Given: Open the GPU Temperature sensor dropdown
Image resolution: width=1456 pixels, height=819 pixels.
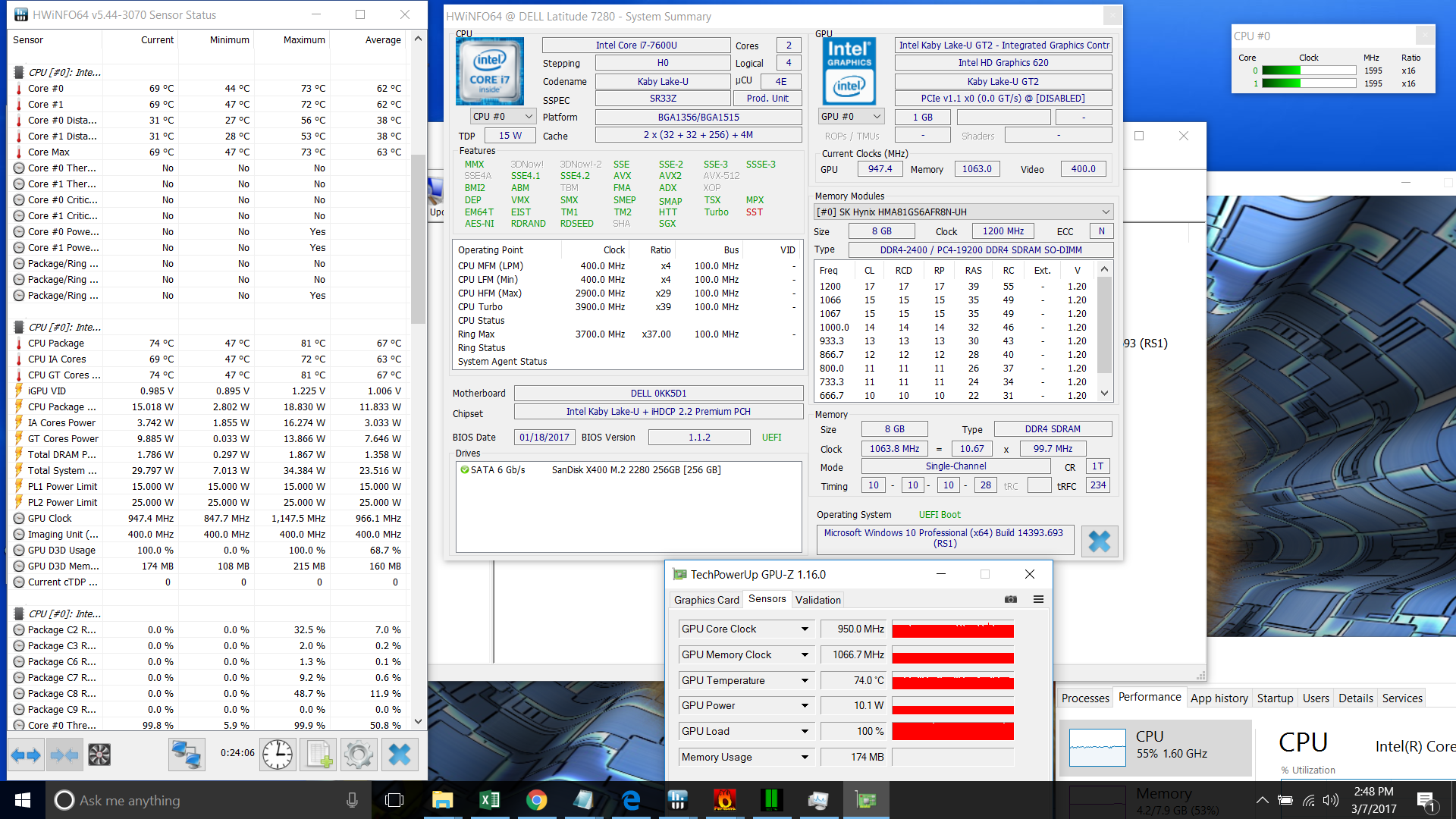Looking at the screenshot, I should pyautogui.click(x=805, y=681).
